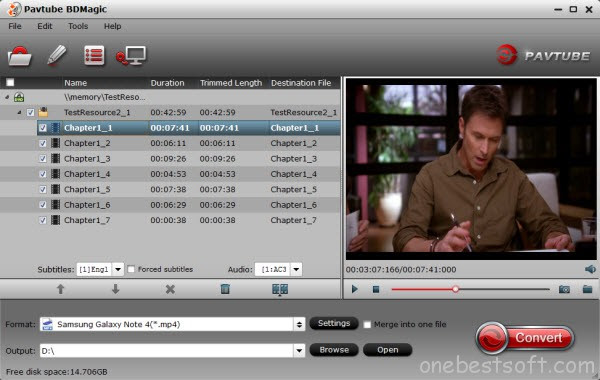Uncheck the Chapter1_3 checkbox
The width and height of the screenshot is (600, 380).
(x=43, y=158)
